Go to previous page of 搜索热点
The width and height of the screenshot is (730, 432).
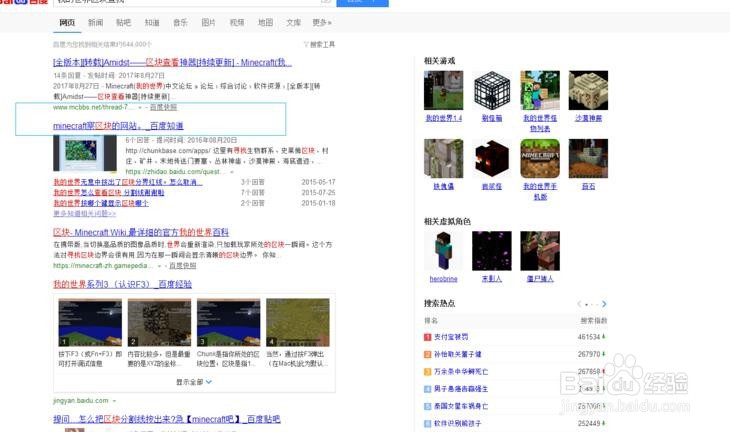pyautogui.click(x=579, y=304)
